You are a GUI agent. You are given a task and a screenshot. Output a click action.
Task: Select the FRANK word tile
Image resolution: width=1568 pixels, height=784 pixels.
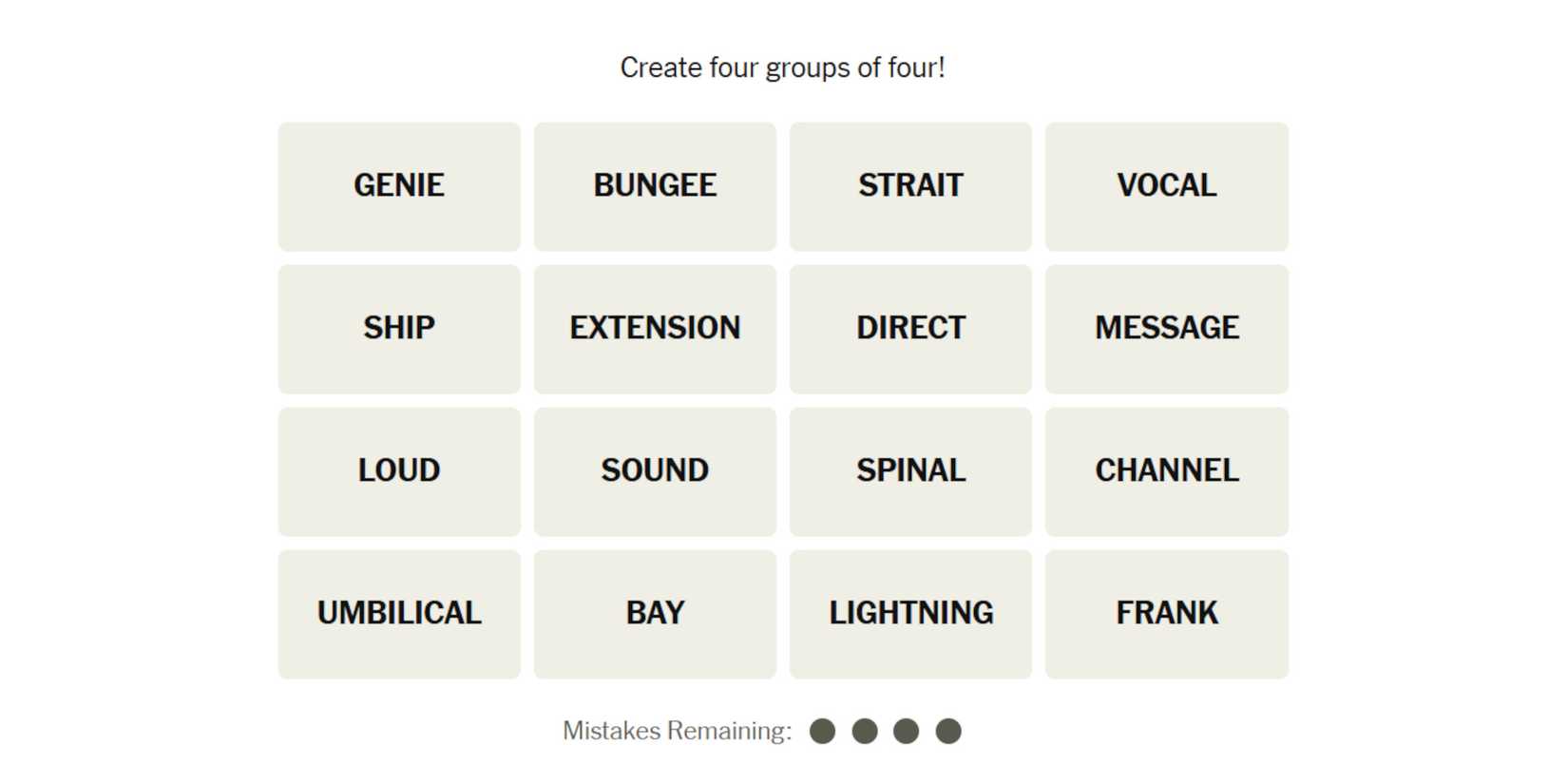[1166, 614]
